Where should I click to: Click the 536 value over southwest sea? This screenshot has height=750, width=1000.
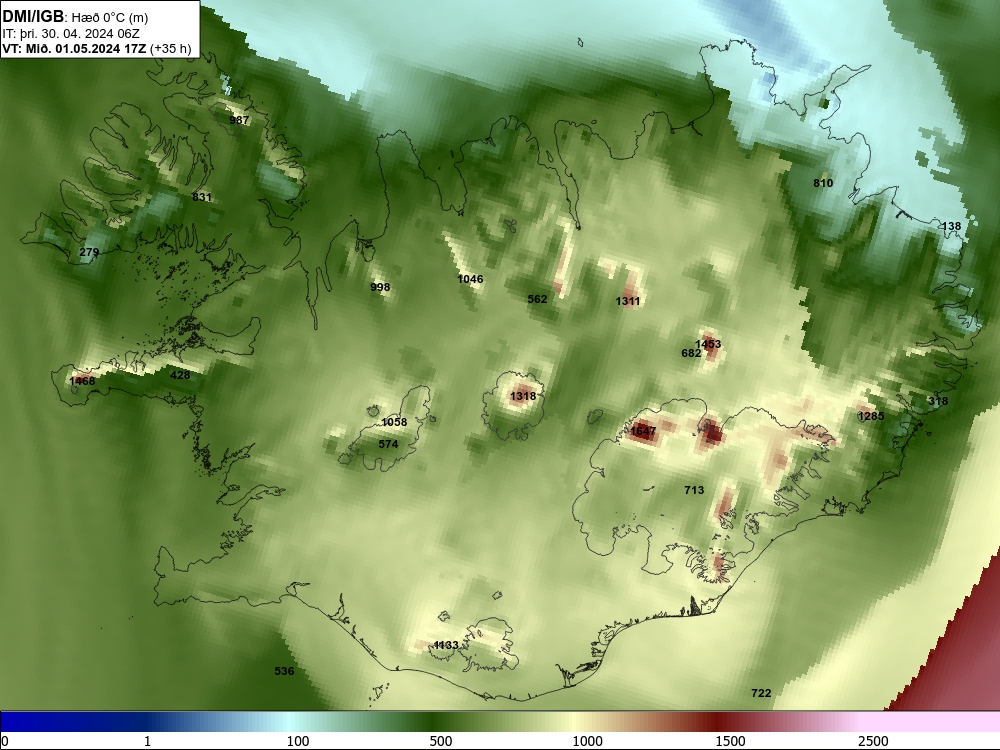pyautogui.click(x=284, y=671)
